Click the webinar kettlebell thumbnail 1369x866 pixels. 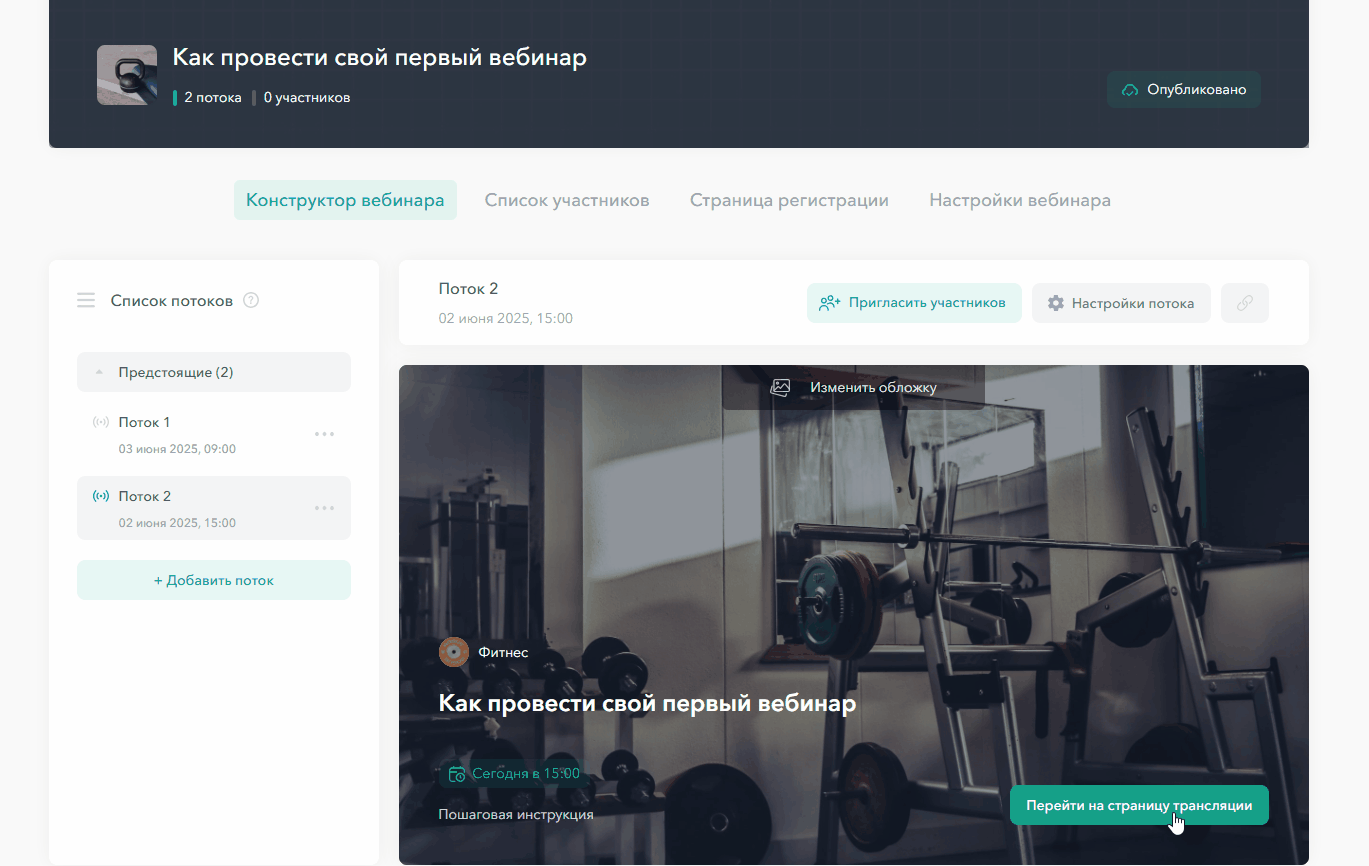pyautogui.click(x=127, y=75)
